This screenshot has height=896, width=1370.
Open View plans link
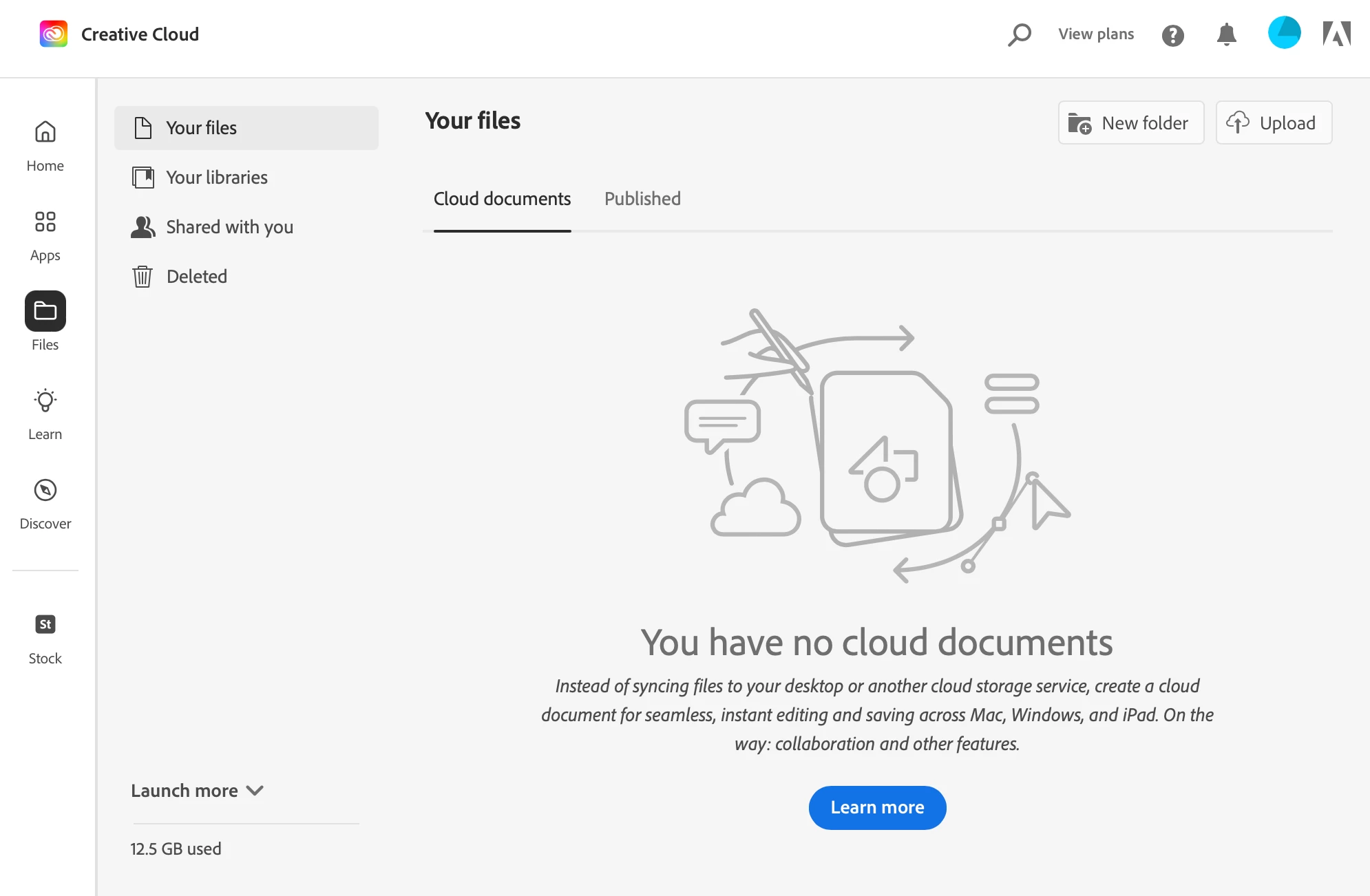(x=1096, y=34)
